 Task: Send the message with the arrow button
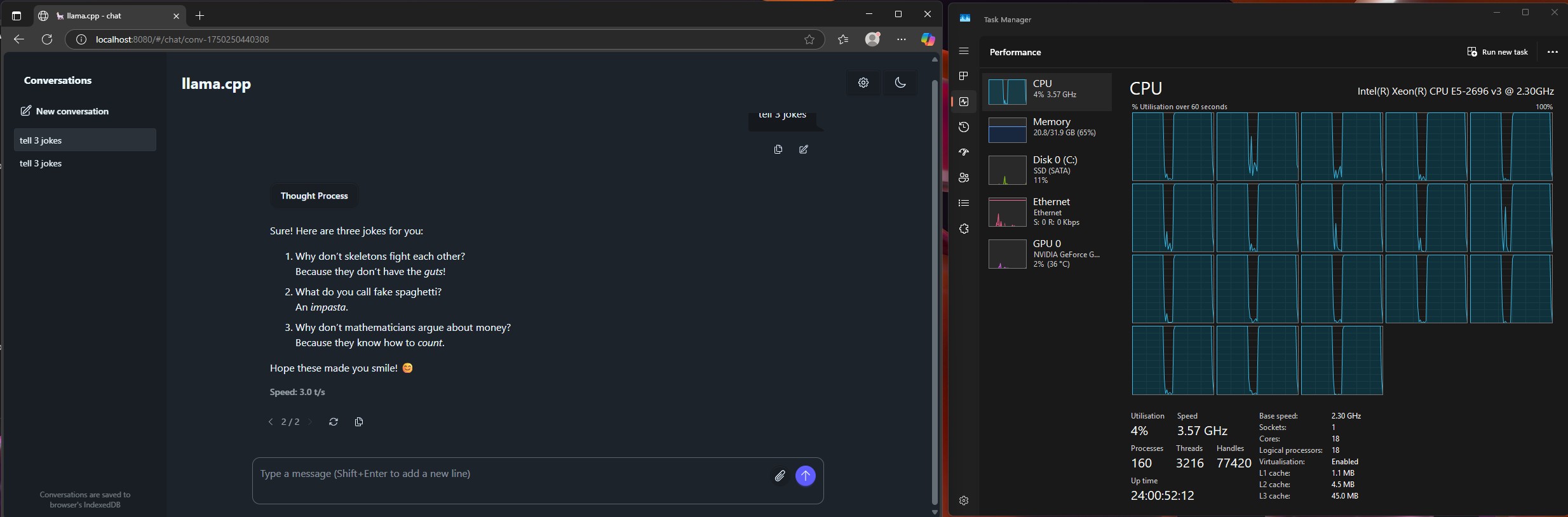pyautogui.click(x=806, y=476)
